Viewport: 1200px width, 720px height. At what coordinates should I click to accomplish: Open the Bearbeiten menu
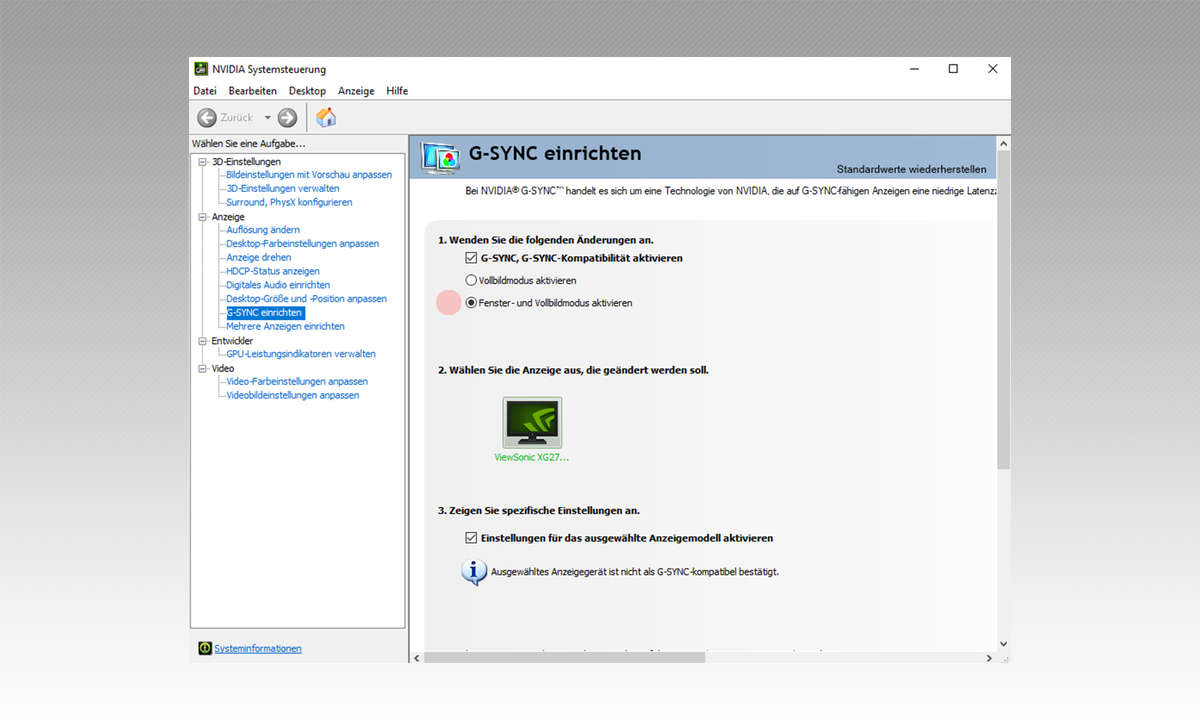(x=253, y=91)
